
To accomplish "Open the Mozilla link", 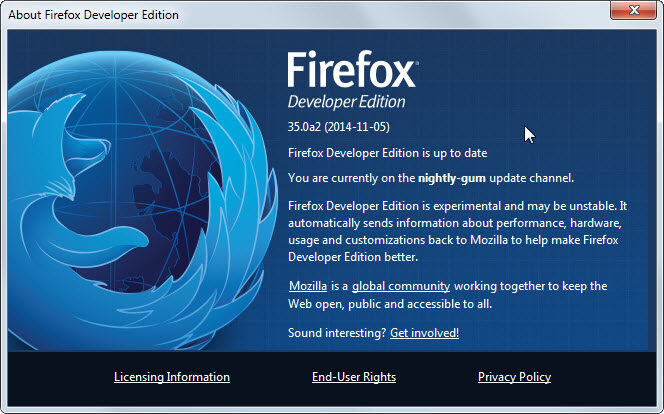I will click(308, 286).
